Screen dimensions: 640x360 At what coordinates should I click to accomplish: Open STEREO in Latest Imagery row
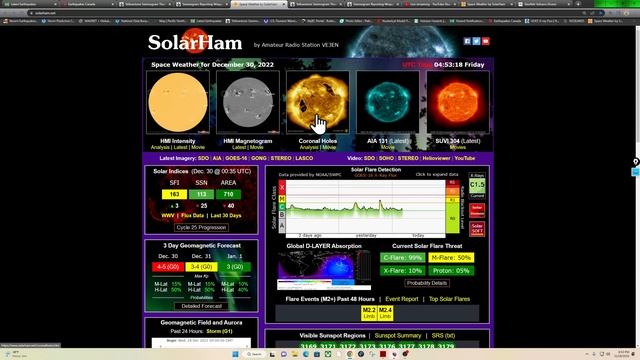(x=281, y=158)
